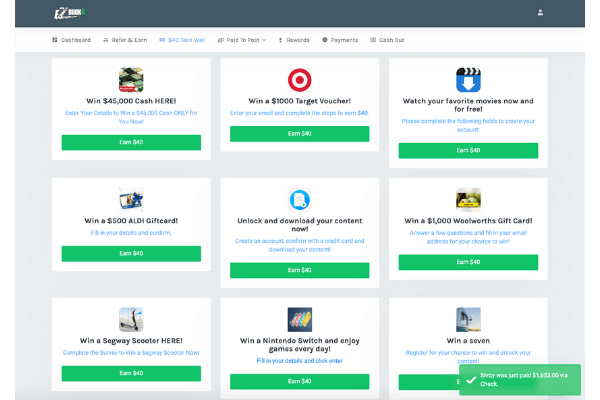Click 'Fill in your details and click enter'

point(300,361)
